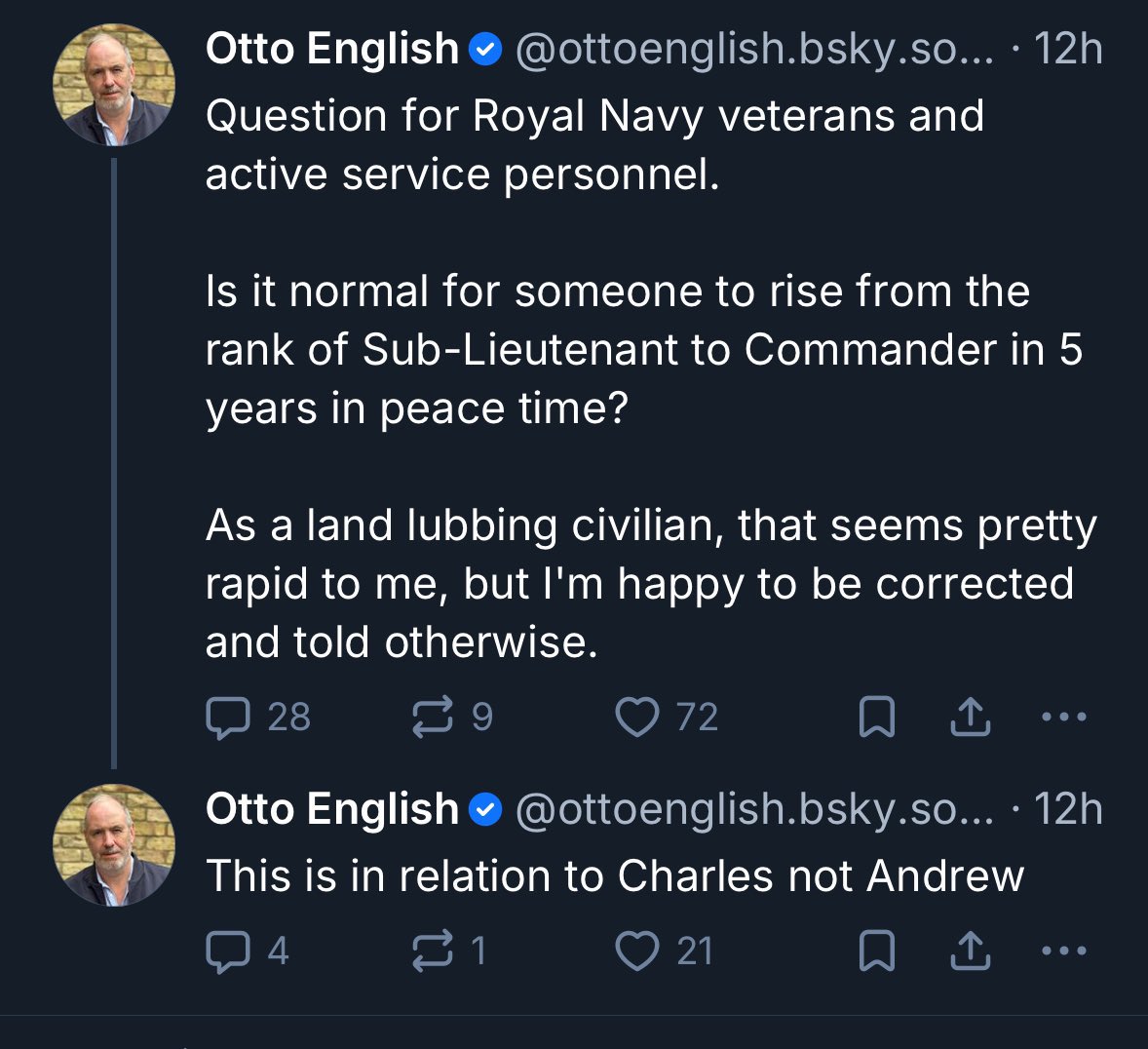
Task: Open Otto English display name, first post
Action: click(x=332, y=49)
